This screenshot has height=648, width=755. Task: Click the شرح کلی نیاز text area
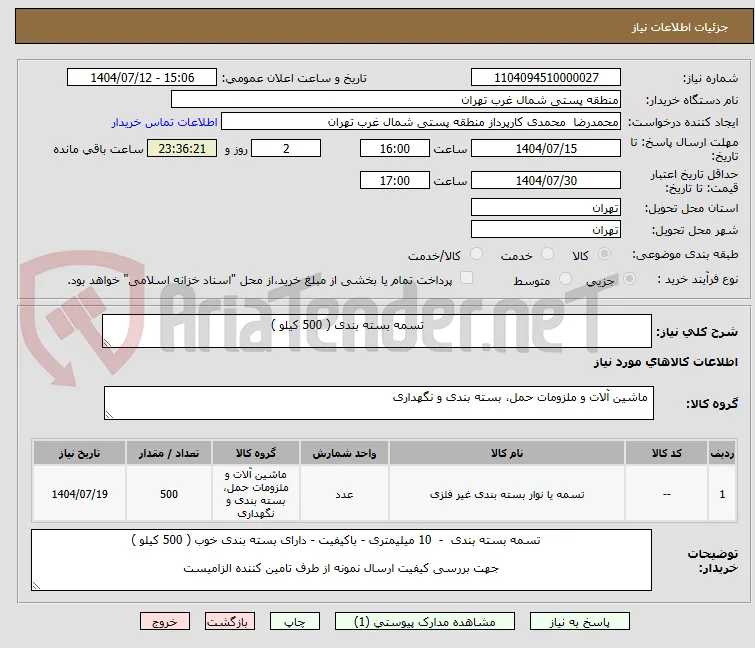[377, 331]
